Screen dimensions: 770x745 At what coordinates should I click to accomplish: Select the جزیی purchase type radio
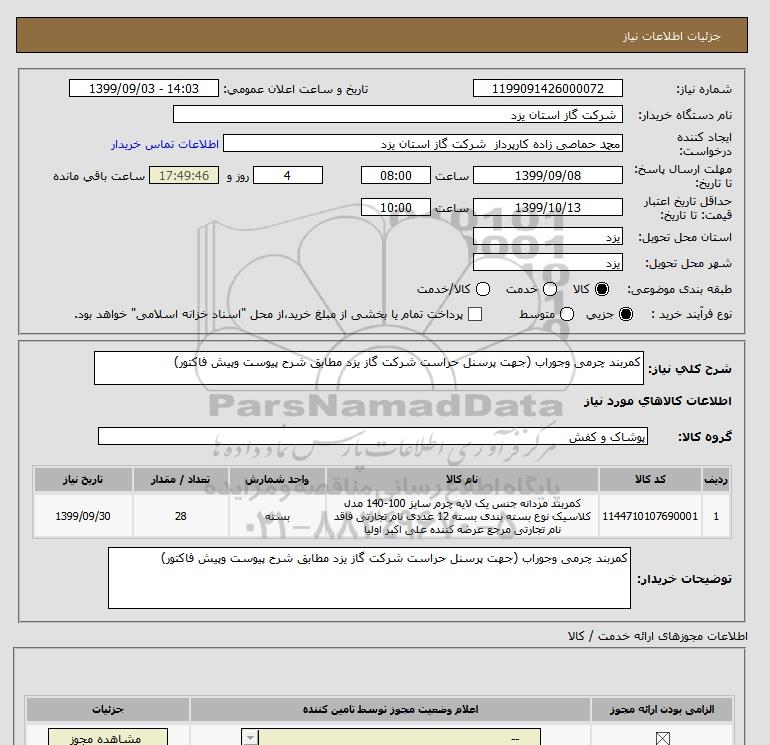coord(626,314)
